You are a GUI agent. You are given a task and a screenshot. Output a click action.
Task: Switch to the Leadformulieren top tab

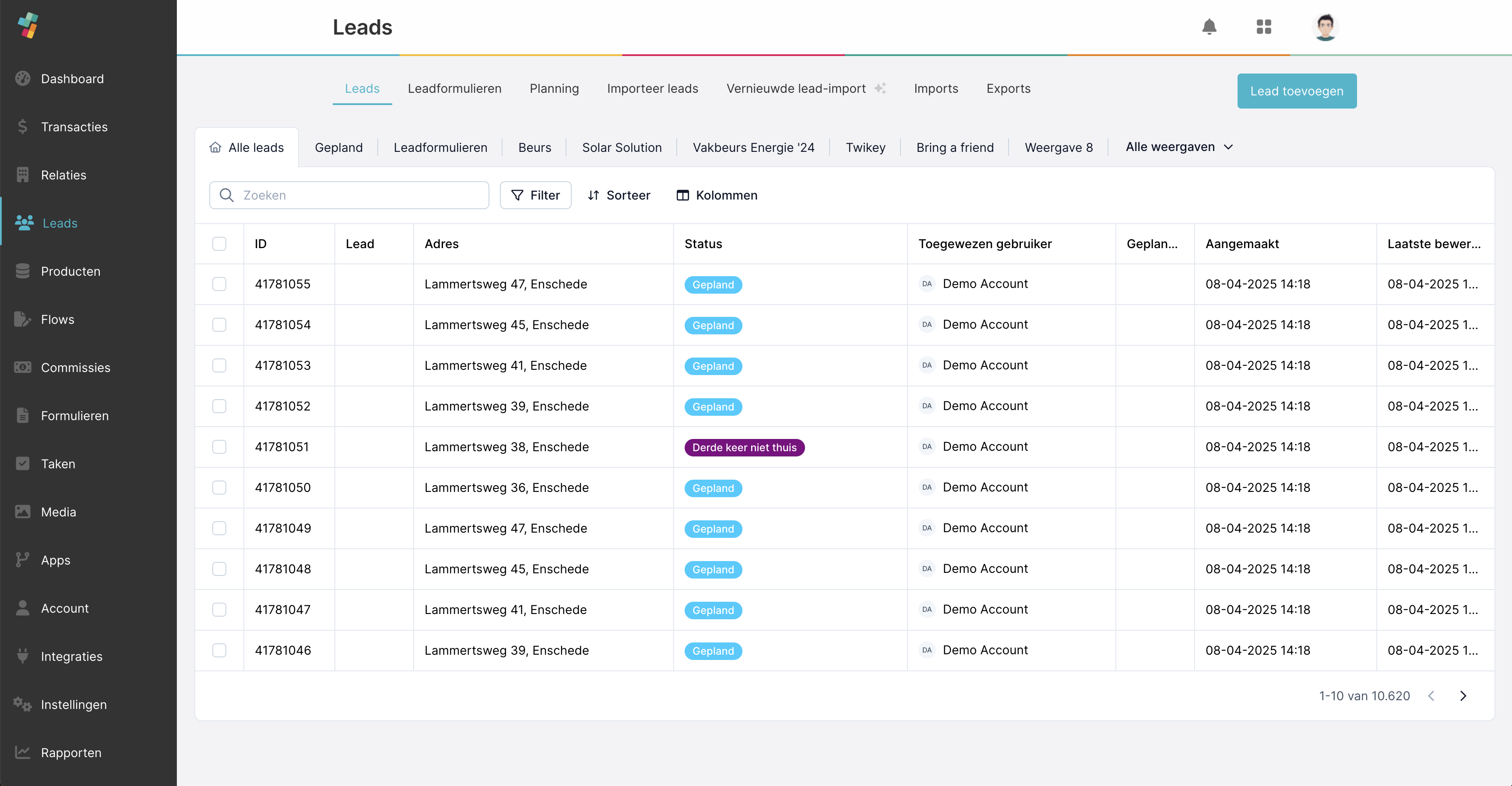(454, 89)
